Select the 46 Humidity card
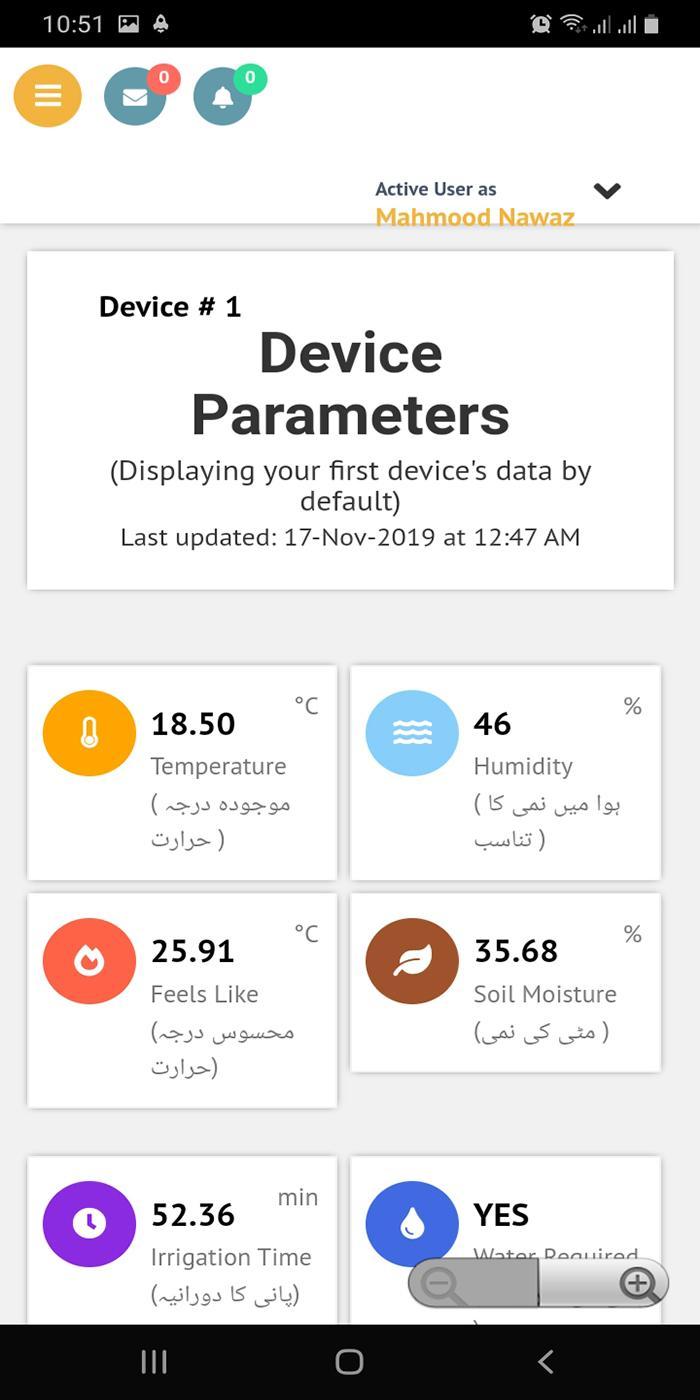The width and height of the screenshot is (700, 1400). coord(505,772)
